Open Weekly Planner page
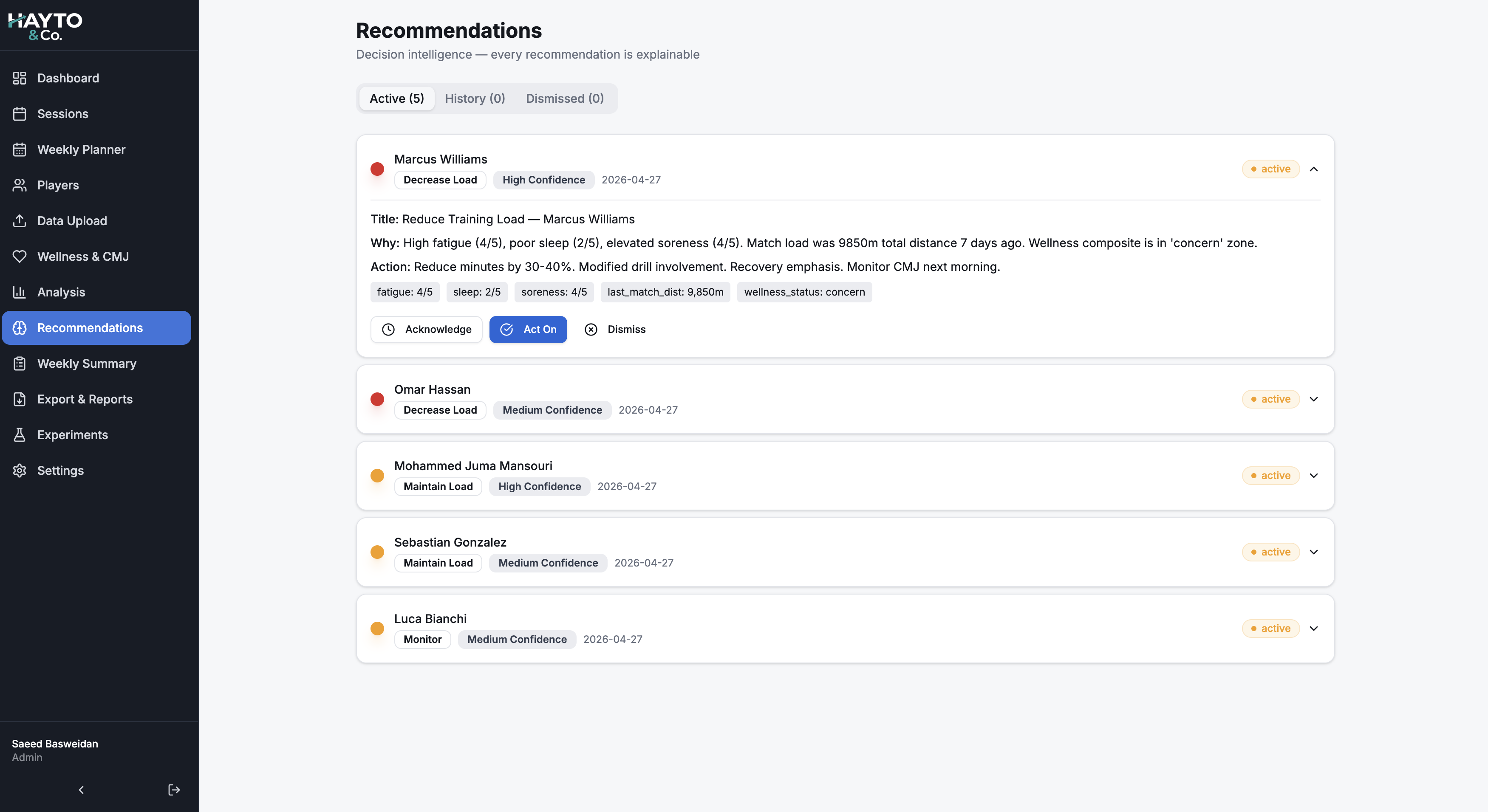Screen dimensions: 1488x812 (96, 149)
